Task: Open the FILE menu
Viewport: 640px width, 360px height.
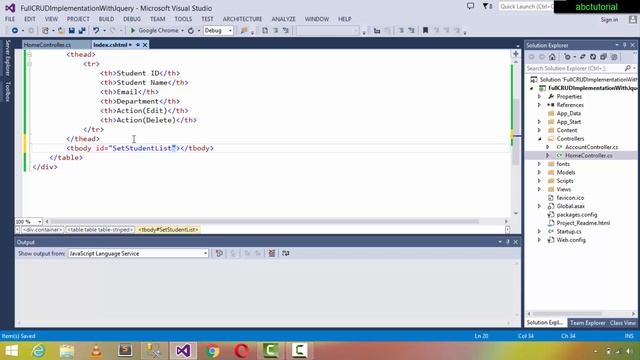Action: coord(10,19)
